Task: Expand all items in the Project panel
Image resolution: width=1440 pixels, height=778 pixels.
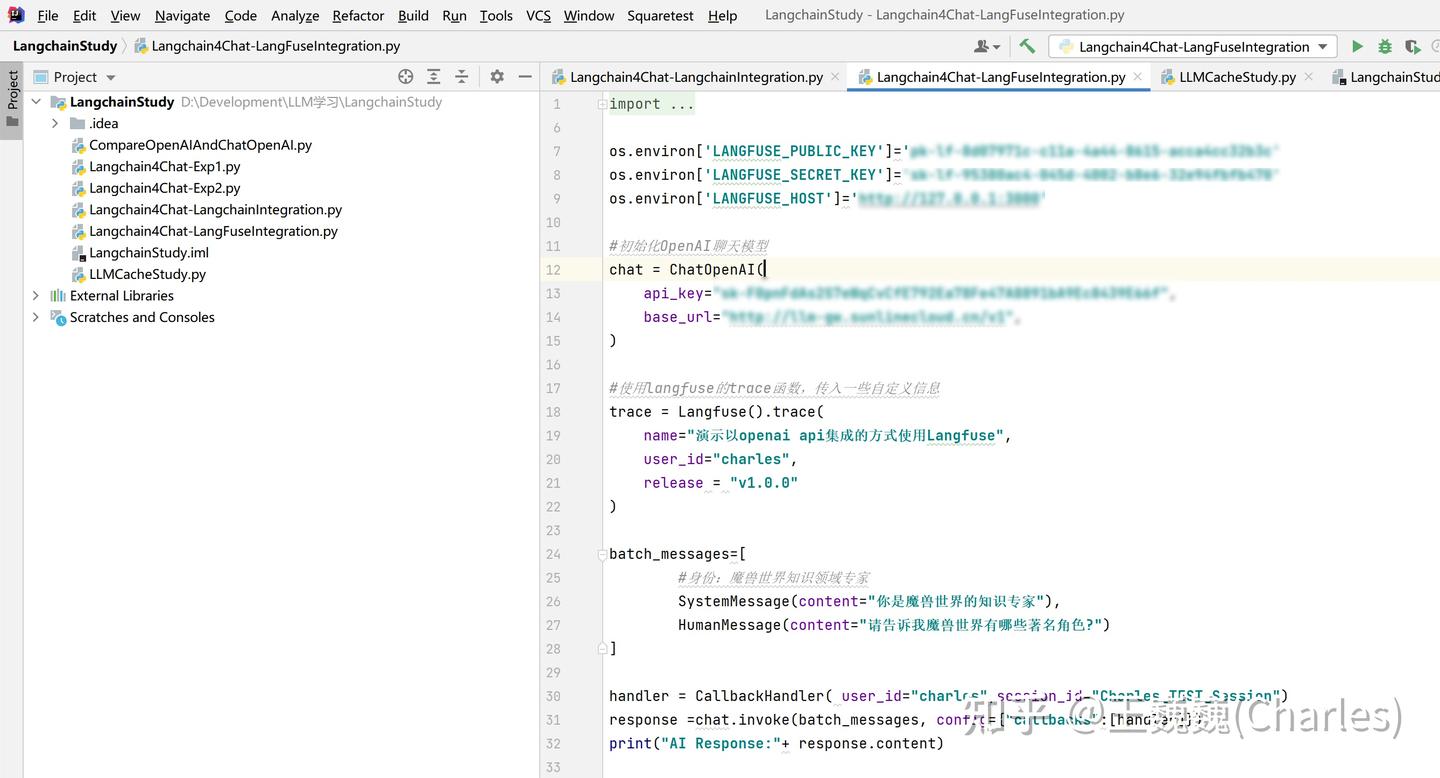Action: pyautogui.click(x=433, y=77)
